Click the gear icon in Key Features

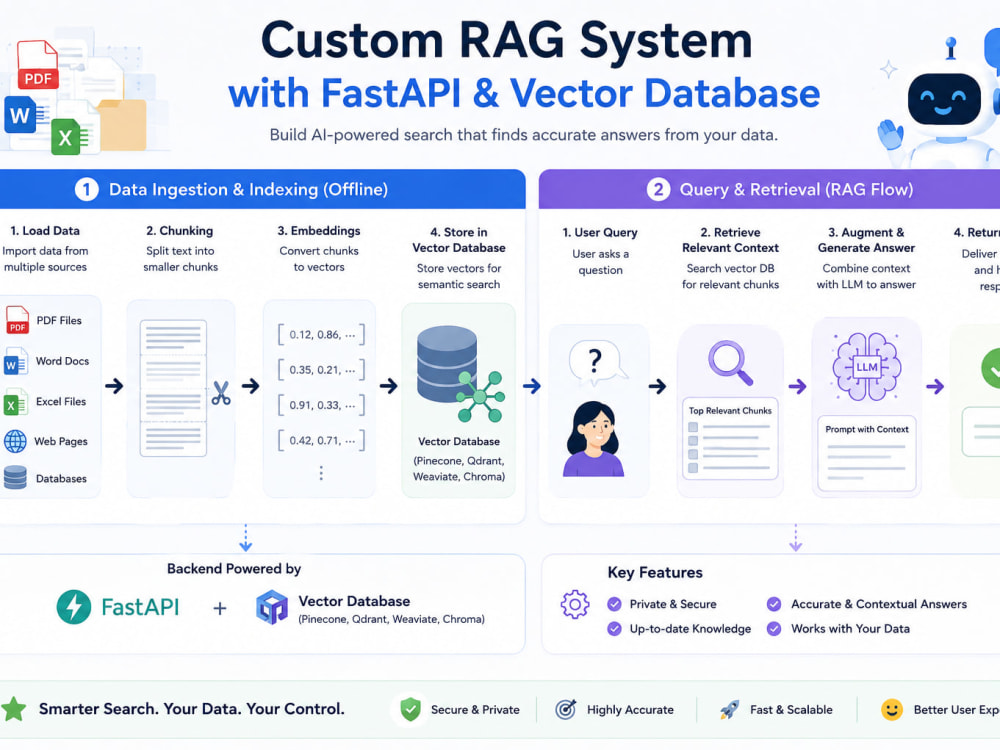575,604
